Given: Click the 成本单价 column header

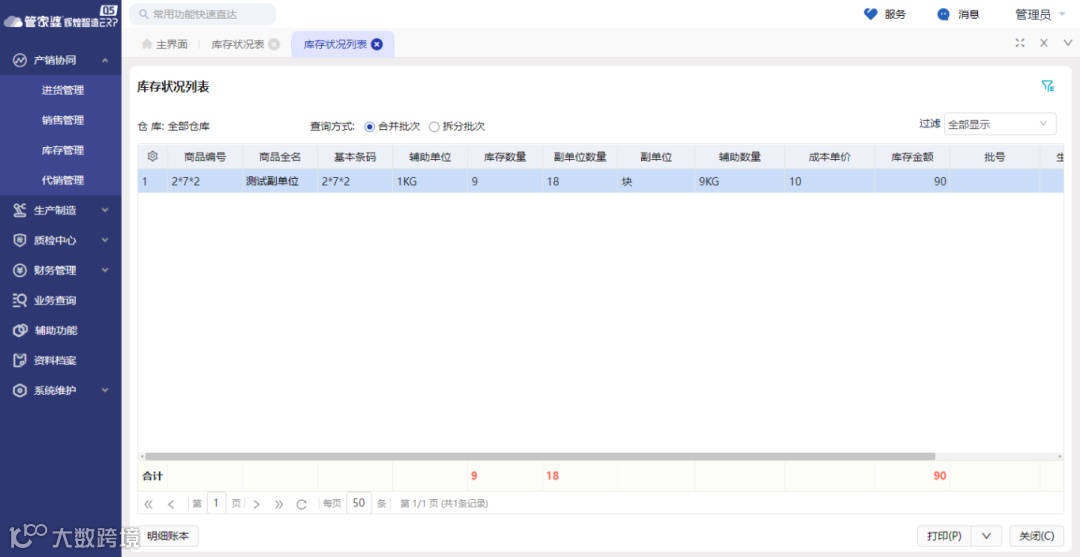Looking at the screenshot, I should pyautogui.click(x=829, y=157).
